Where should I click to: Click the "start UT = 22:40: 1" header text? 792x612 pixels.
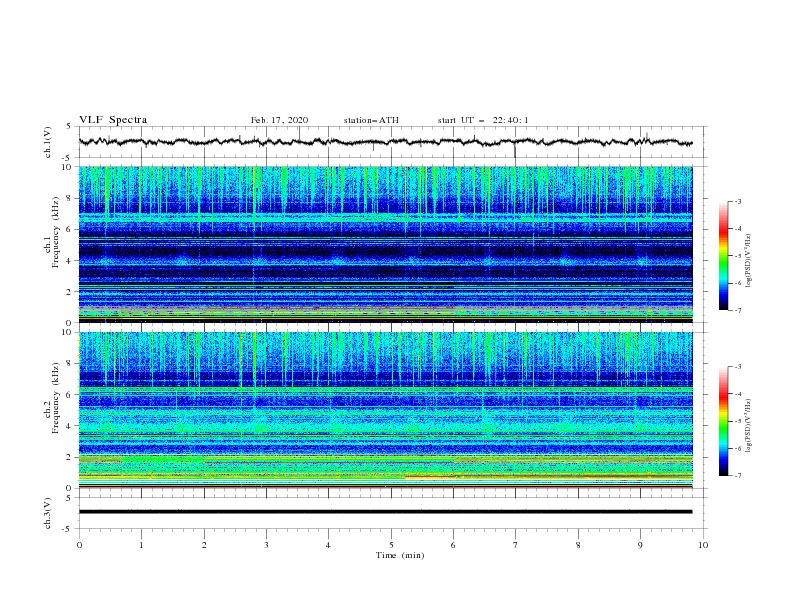[x=483, y=120]
